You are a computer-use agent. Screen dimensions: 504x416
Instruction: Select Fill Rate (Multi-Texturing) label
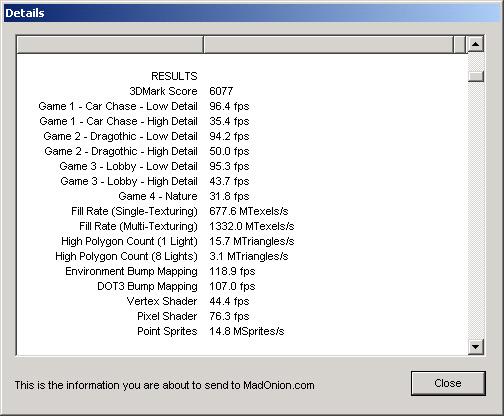click(138, 226)
